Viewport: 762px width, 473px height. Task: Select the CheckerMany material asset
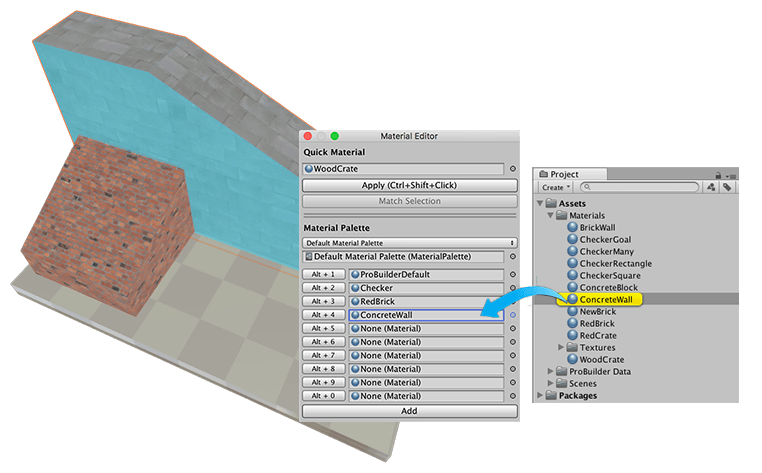click(x=601, y=251)
